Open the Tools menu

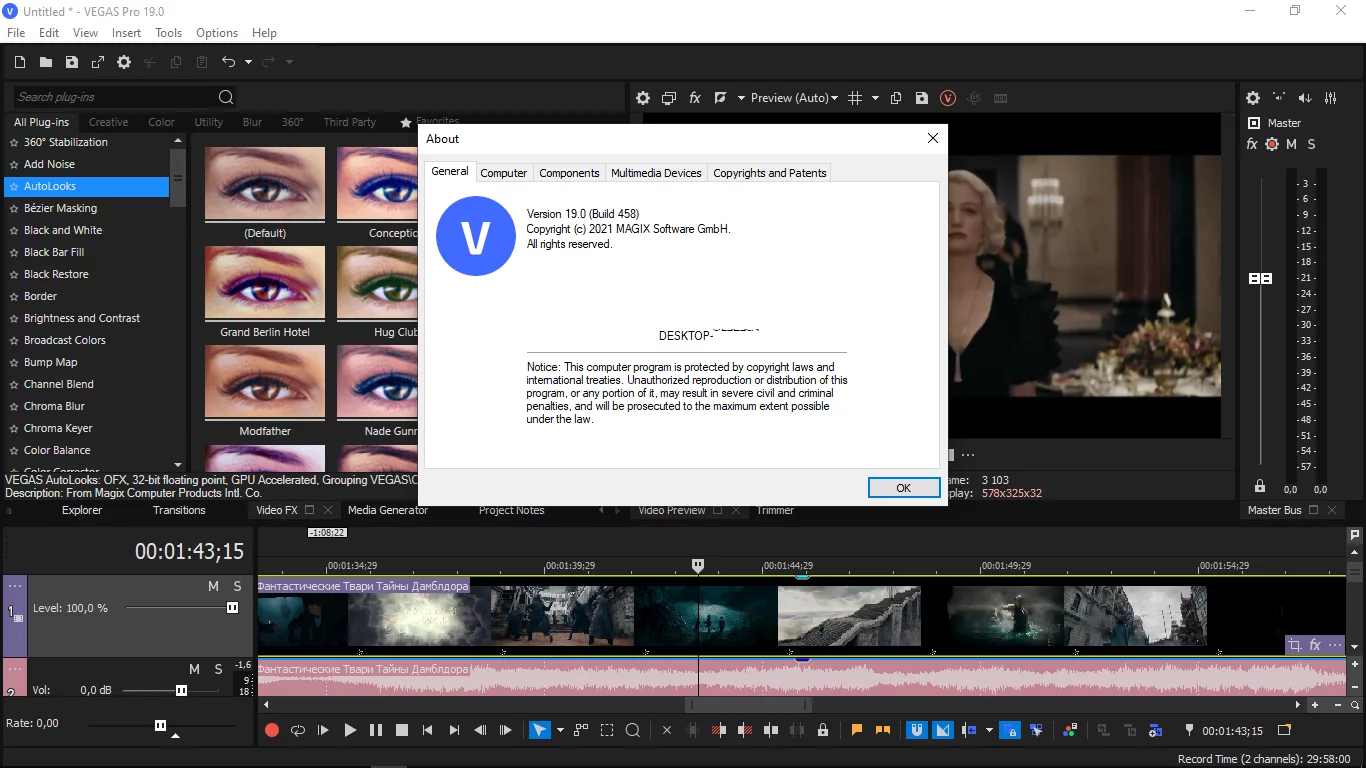tap(168, 33)
